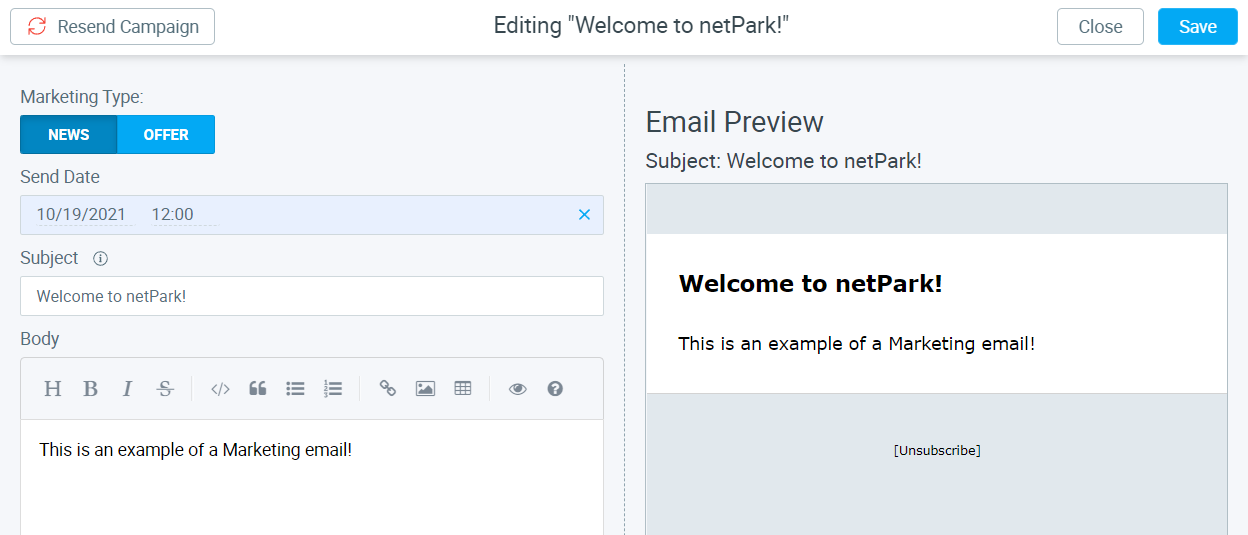Create a numbered list
Viewport: 1248px width, 535px height.
(333, 389)
